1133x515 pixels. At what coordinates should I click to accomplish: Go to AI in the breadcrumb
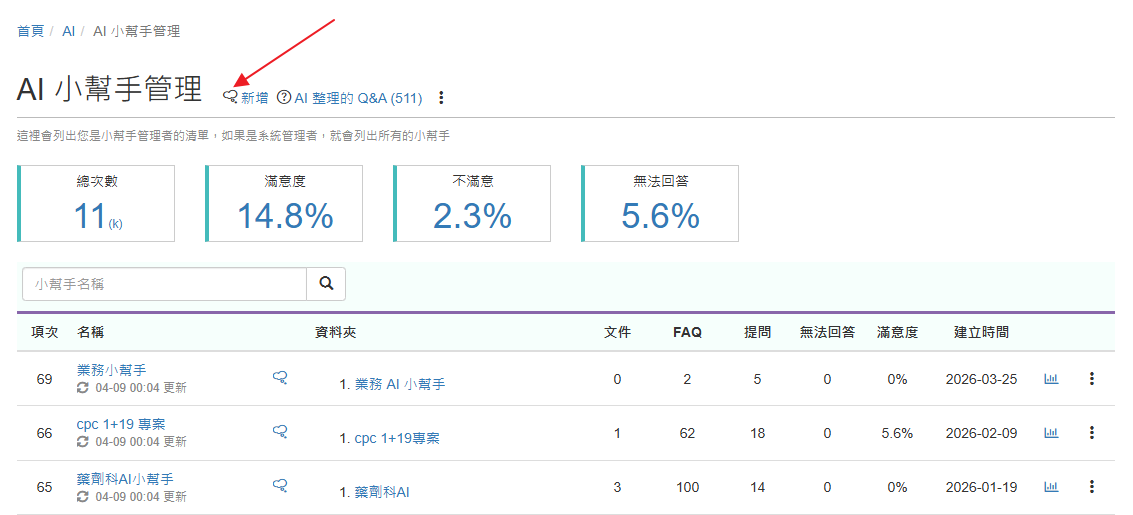point(69,31)
